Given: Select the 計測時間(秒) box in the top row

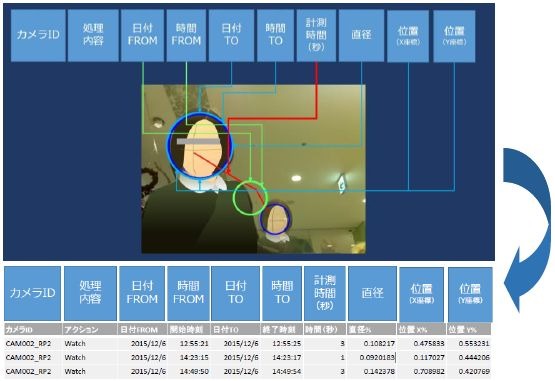Looking at the screenshot, I should [x=316, y=35].
